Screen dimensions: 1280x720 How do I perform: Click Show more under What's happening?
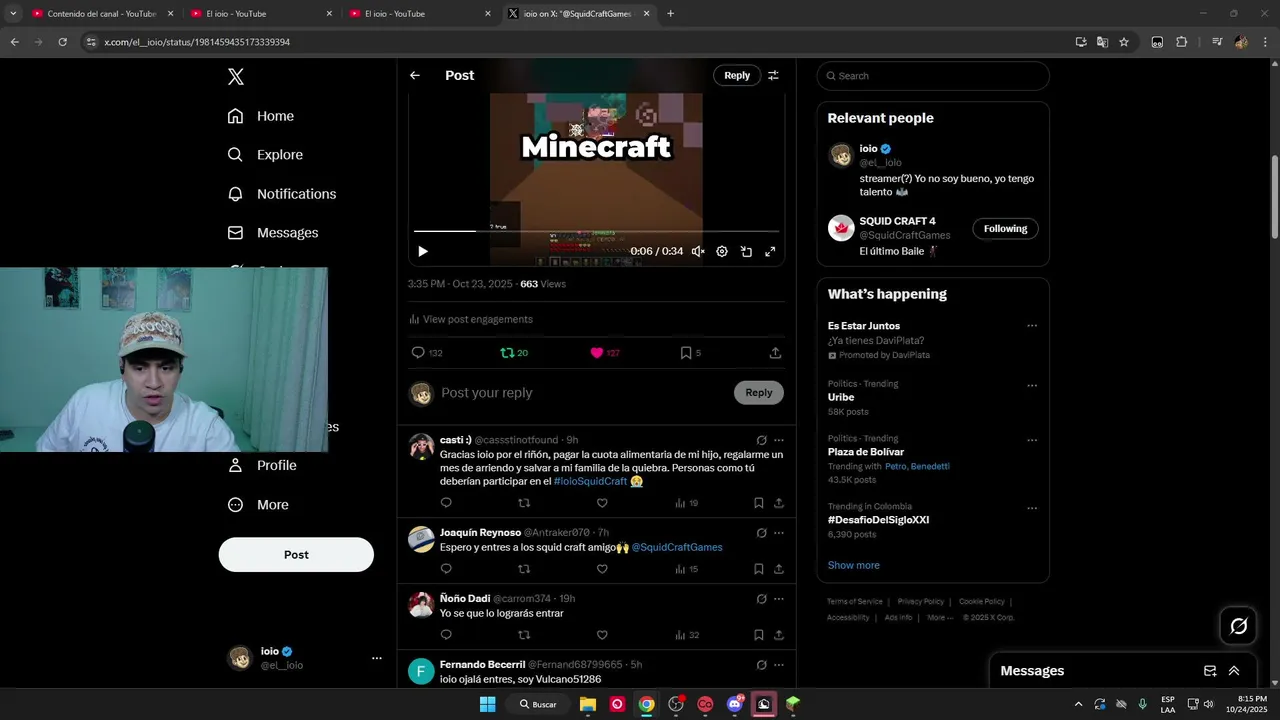[854, 565]
